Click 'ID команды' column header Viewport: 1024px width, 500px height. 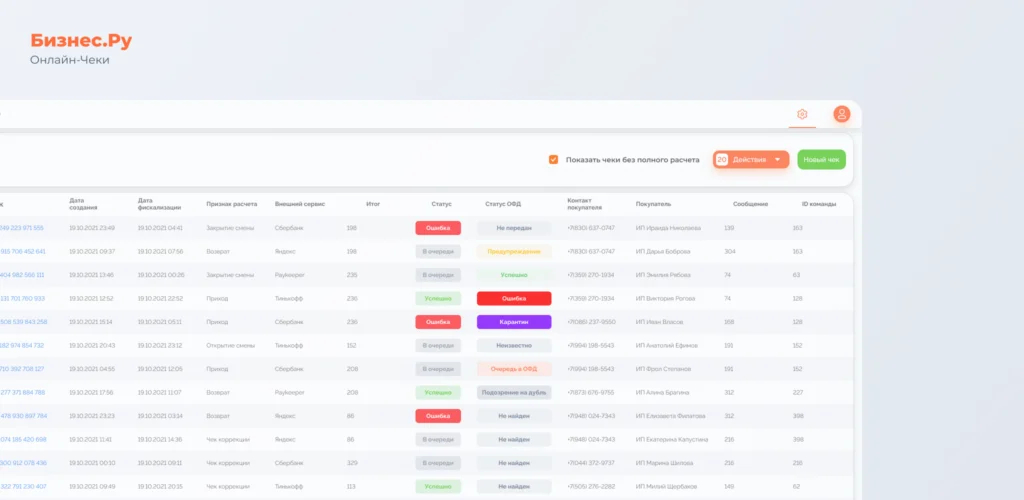819,204
